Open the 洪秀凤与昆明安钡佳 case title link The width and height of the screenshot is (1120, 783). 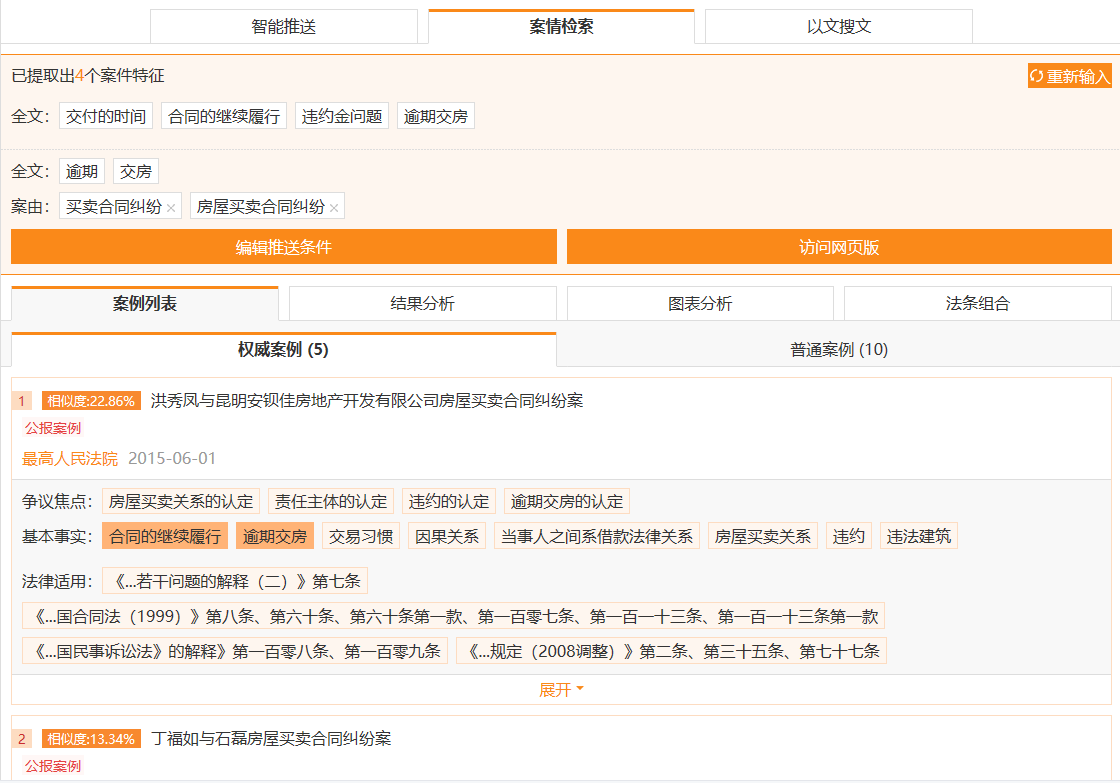click(366, 401)
